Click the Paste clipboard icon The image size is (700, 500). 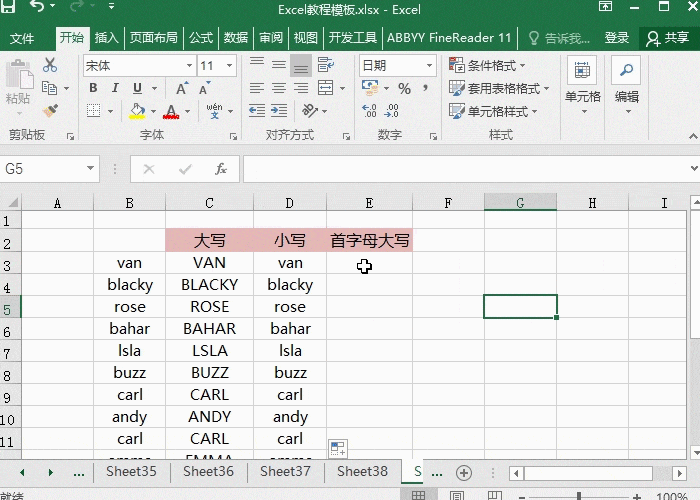[17, 80]
